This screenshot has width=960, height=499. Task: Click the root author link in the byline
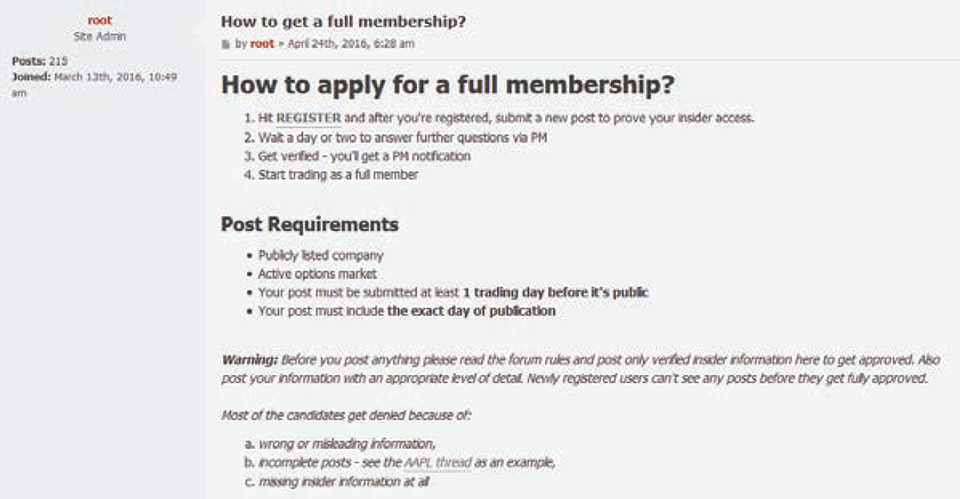click(x=262, y=43)
